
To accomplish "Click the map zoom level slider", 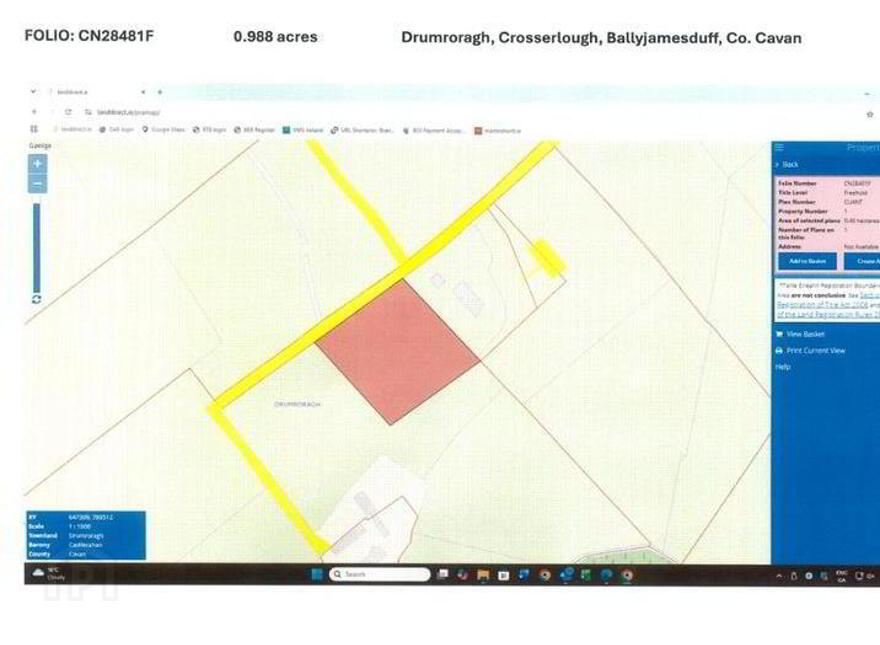I will pyautogui.click(x=36, y=247).
